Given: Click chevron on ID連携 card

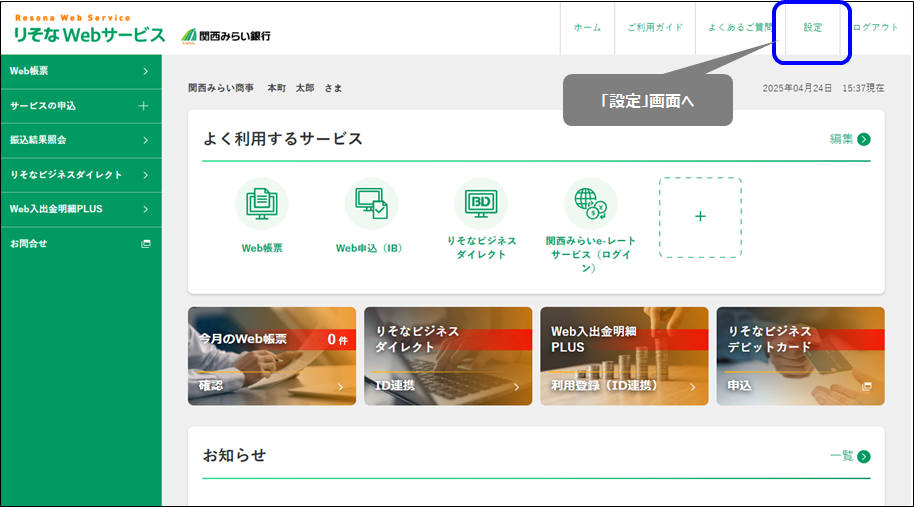Looking at the screenshot, I should pyautogui.click(x=516, y=386).
